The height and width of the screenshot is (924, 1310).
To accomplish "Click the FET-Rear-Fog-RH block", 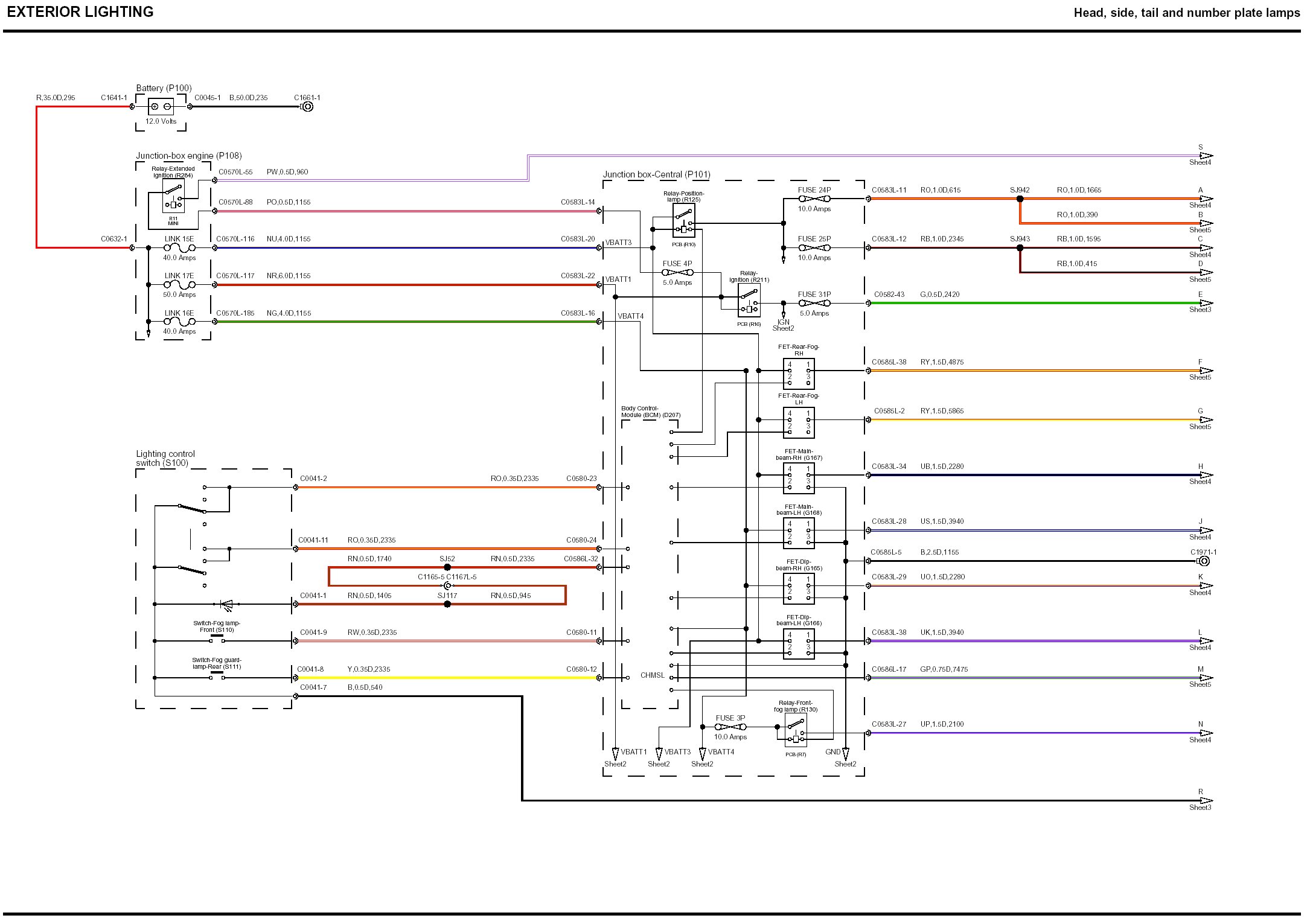I will (799, 374).
